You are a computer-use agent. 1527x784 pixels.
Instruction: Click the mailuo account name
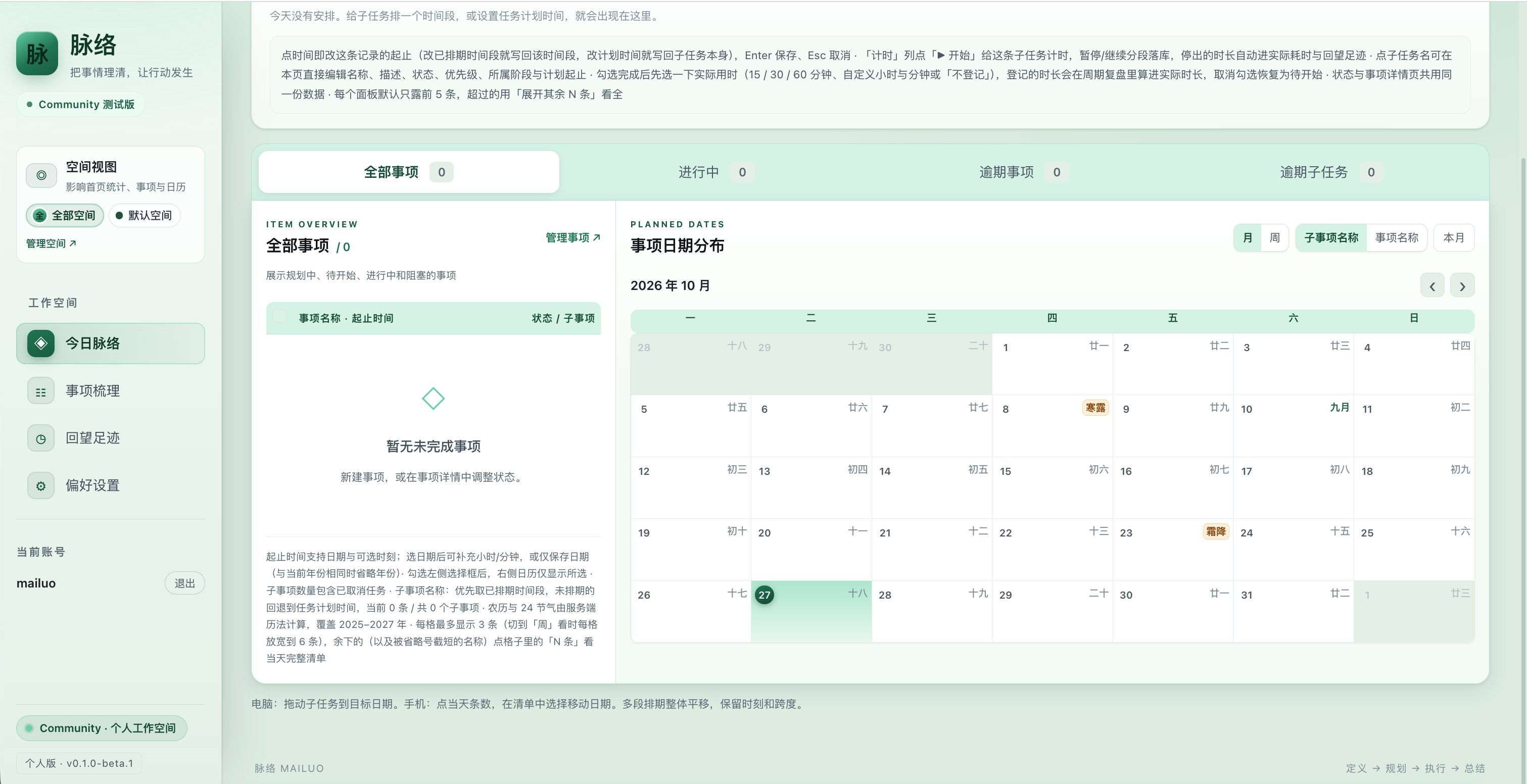[36, 583]
